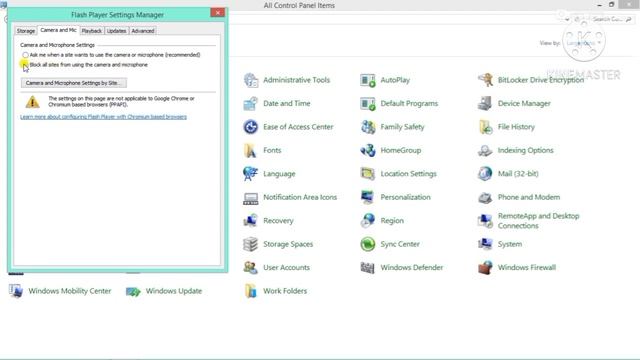Open the Storage Spaces icon

[x=251, y=244]
